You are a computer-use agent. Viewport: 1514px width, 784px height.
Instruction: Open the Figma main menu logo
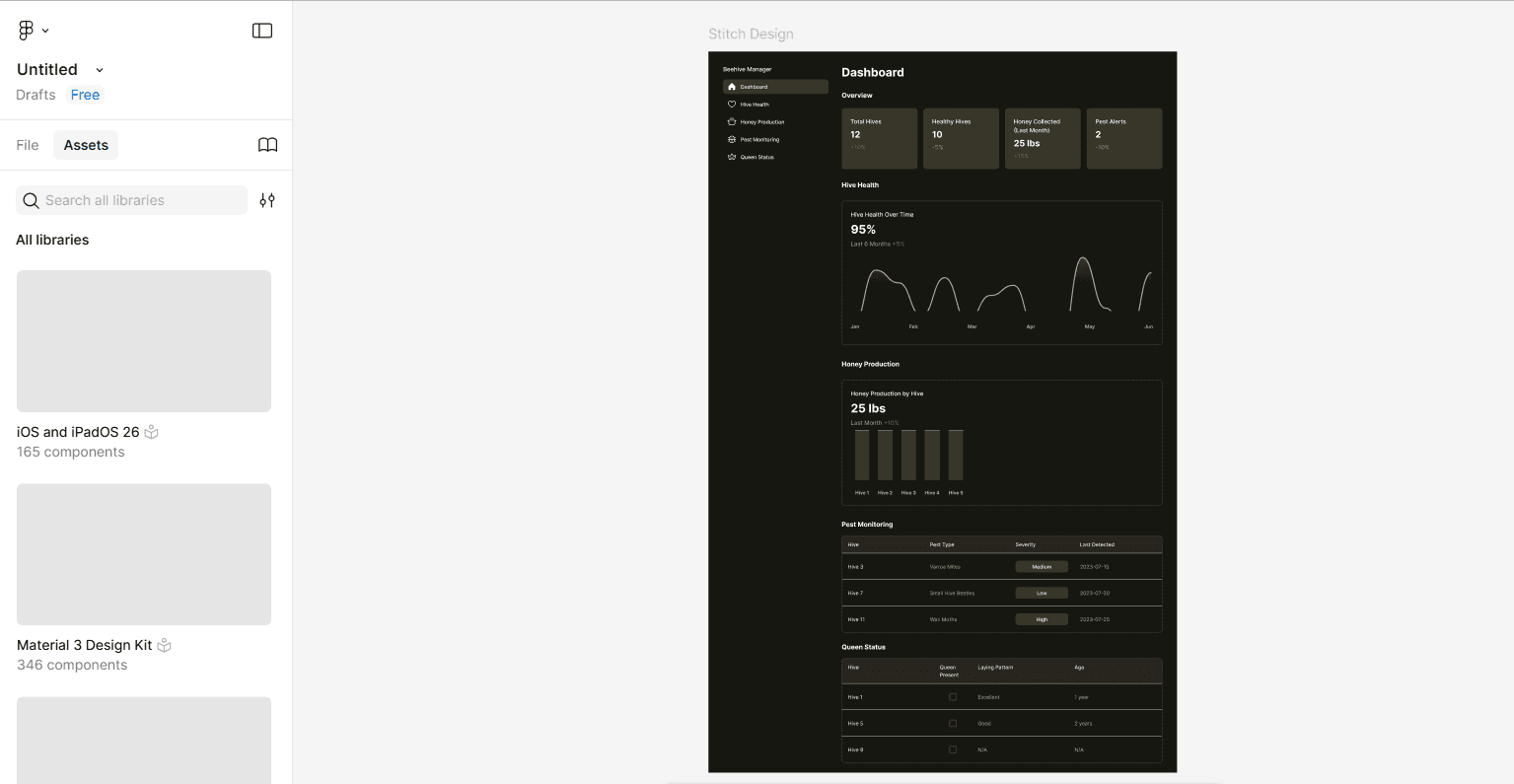click(x=27, y=31)
